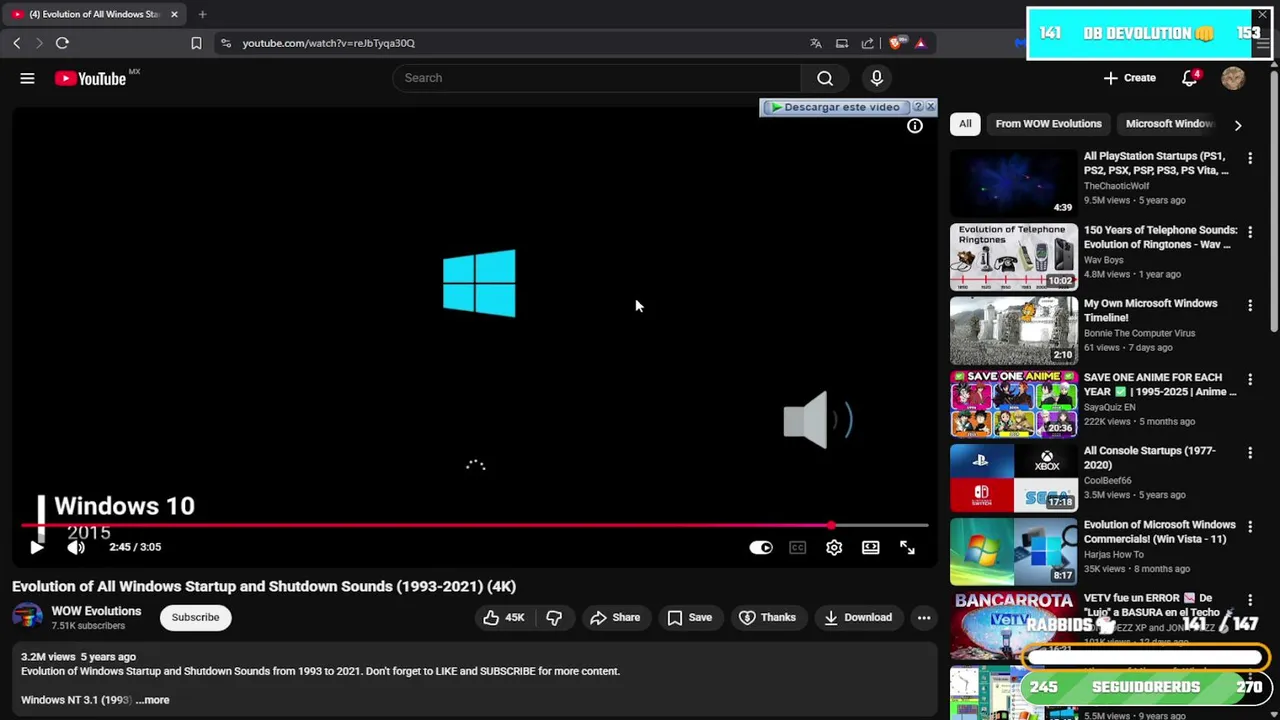Click Descargar este video button

[x=835, y=107]
